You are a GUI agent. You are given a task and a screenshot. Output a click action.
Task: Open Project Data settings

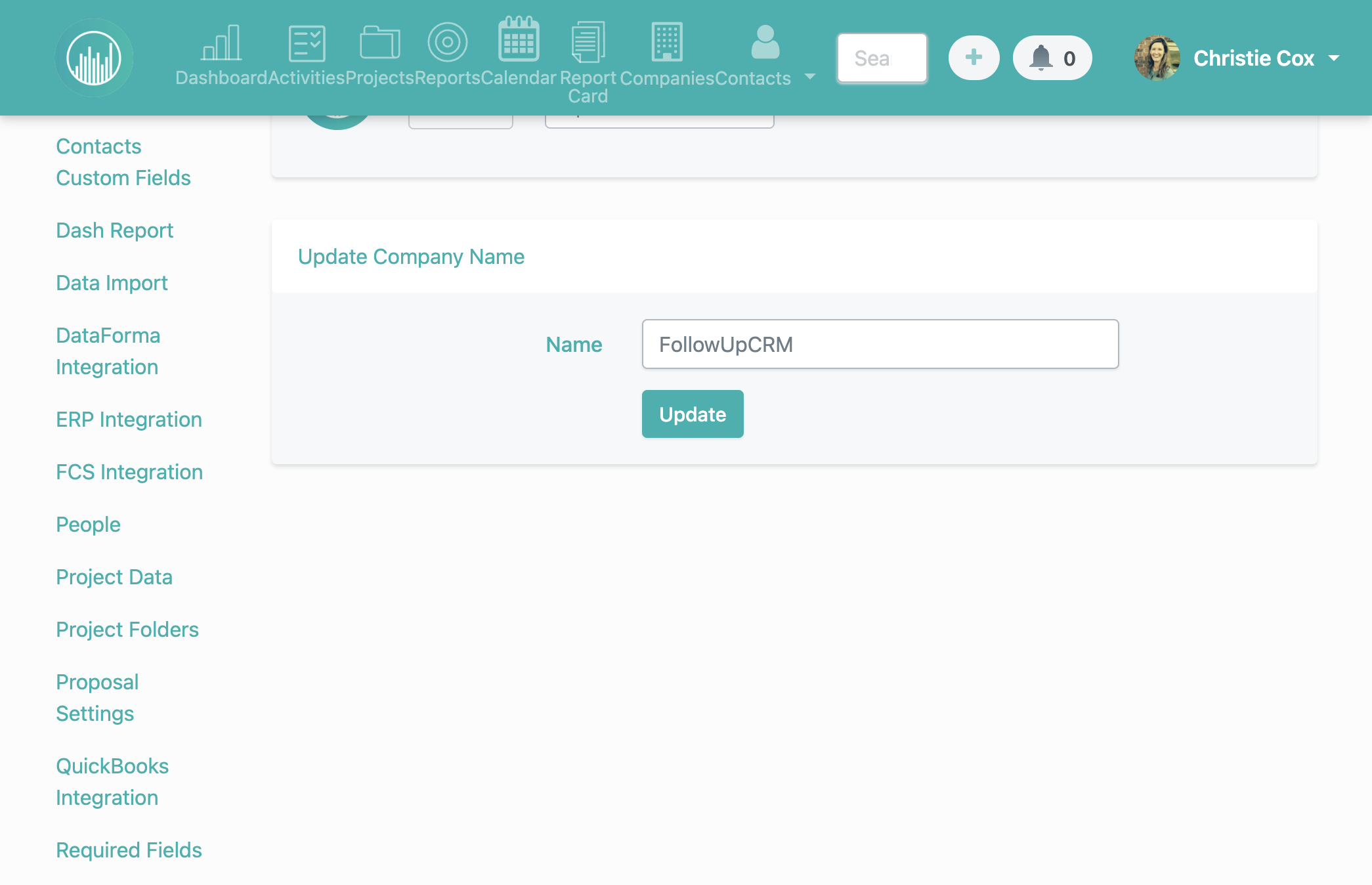(x=114, y=577)
